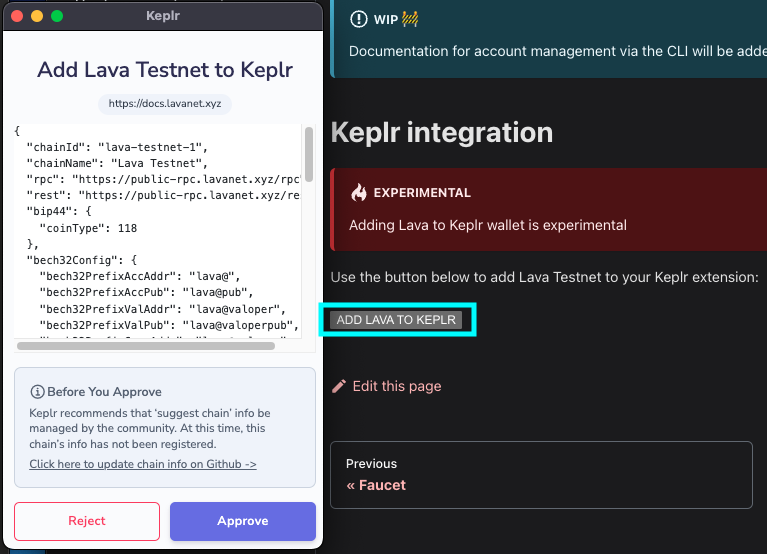
Task: Click the exclamation icon next to WIP
Action: tap(359, 20)
